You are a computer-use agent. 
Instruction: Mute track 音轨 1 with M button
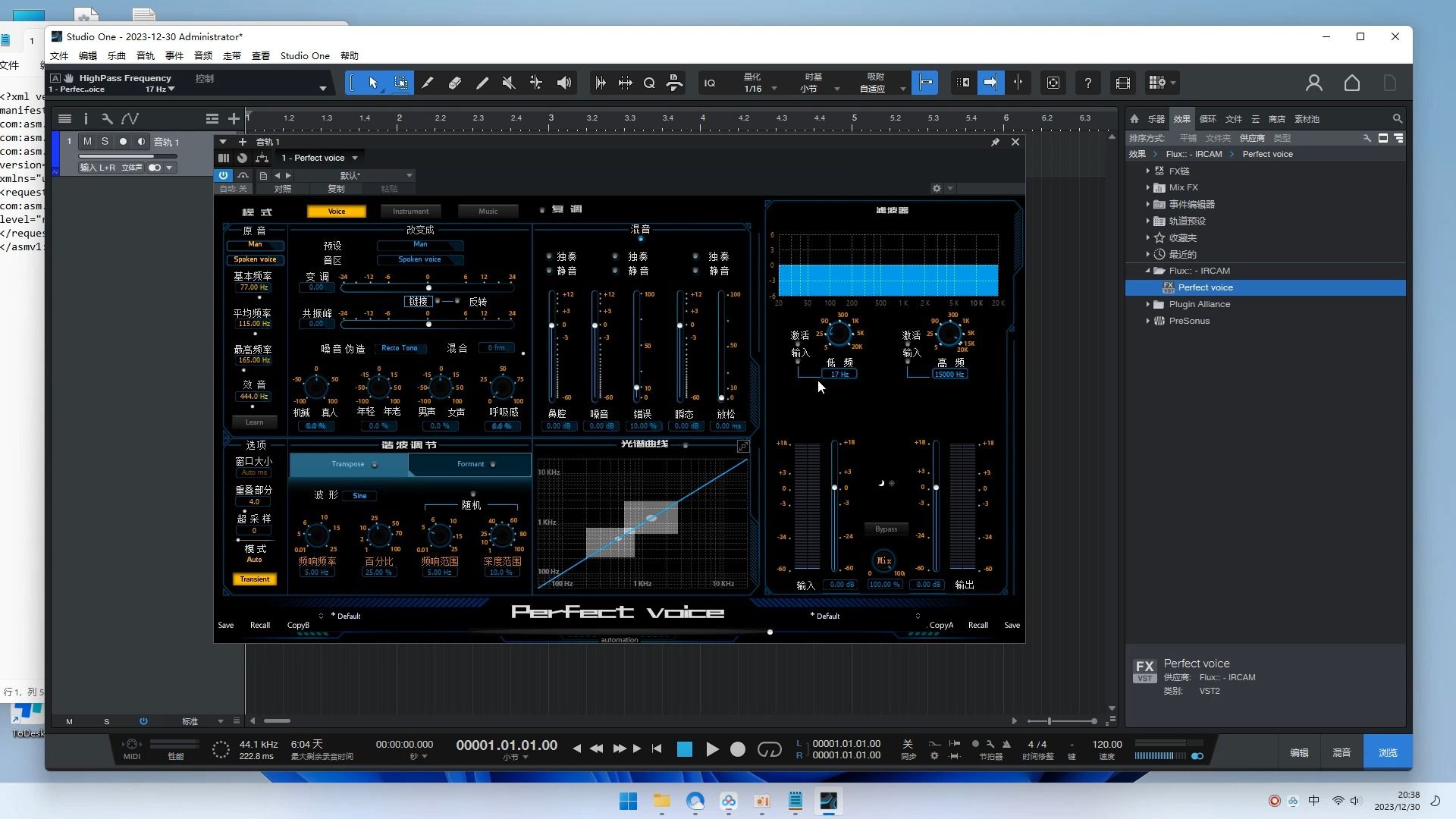[x=87, y=142]
